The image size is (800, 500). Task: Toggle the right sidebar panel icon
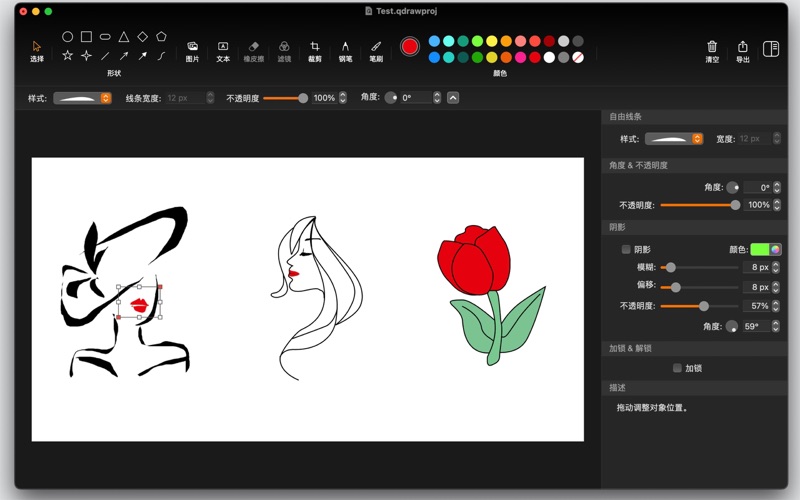click(x=770, y=48)
